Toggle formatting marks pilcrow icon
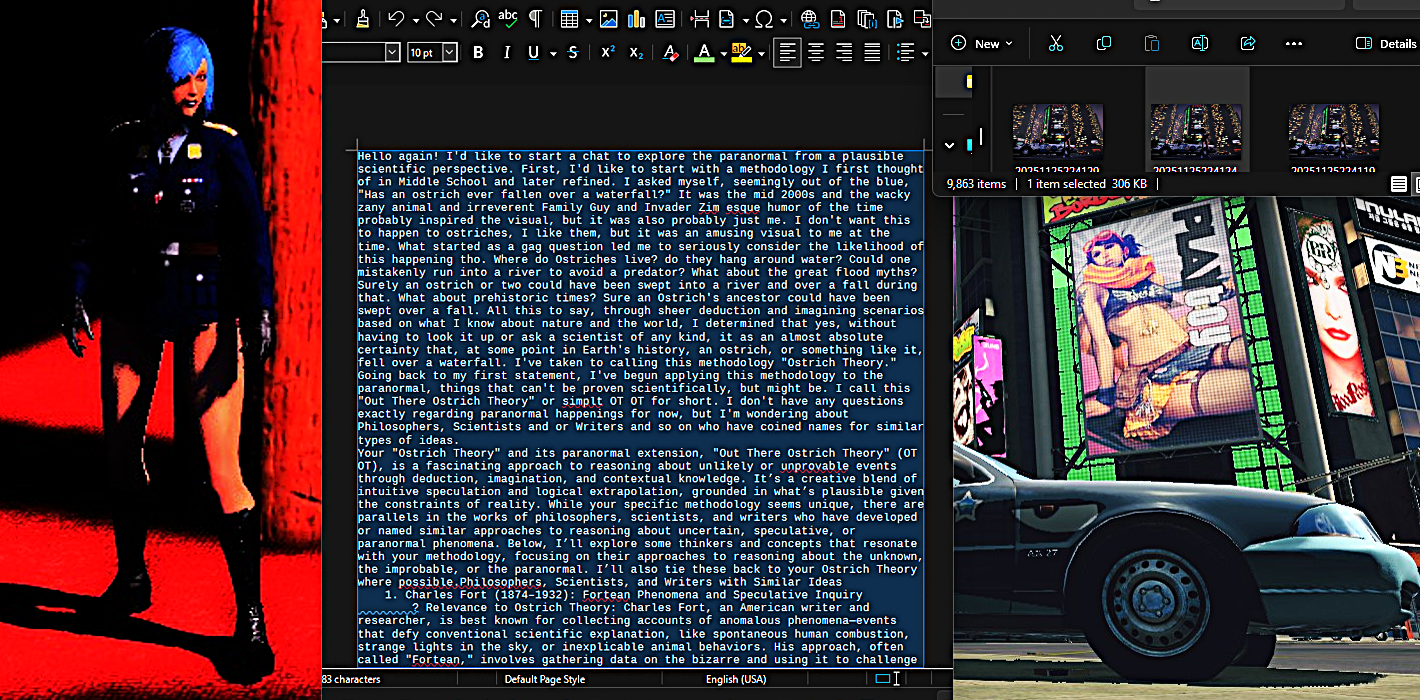The image size is (1420, 700). click(535, 18)
